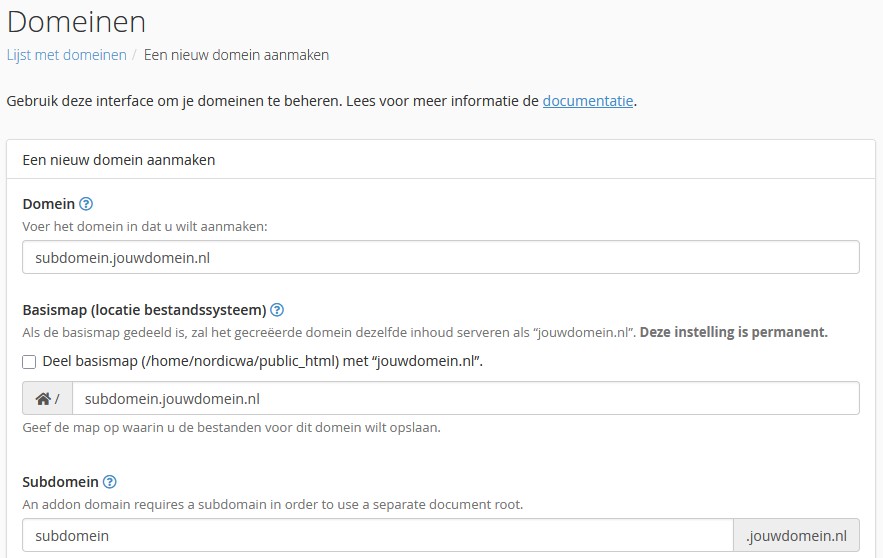Enable the Deel basismap checkbox
This screenshot has height=558, width=883.
pyautogui.click(x=29, y=361)
